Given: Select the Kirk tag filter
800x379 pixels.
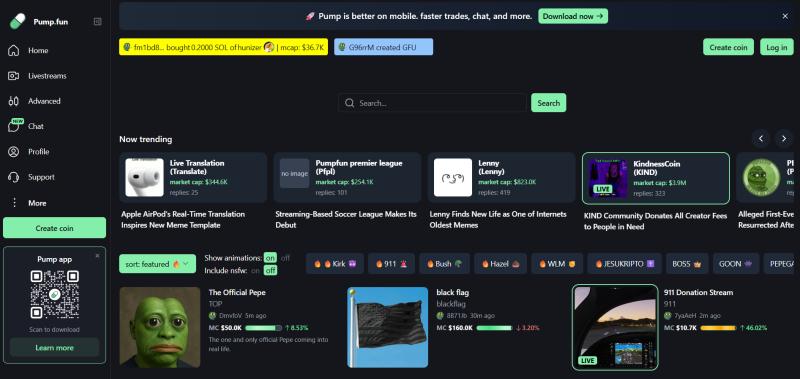Looking at the screenshot, I should (x=335, y=264).
